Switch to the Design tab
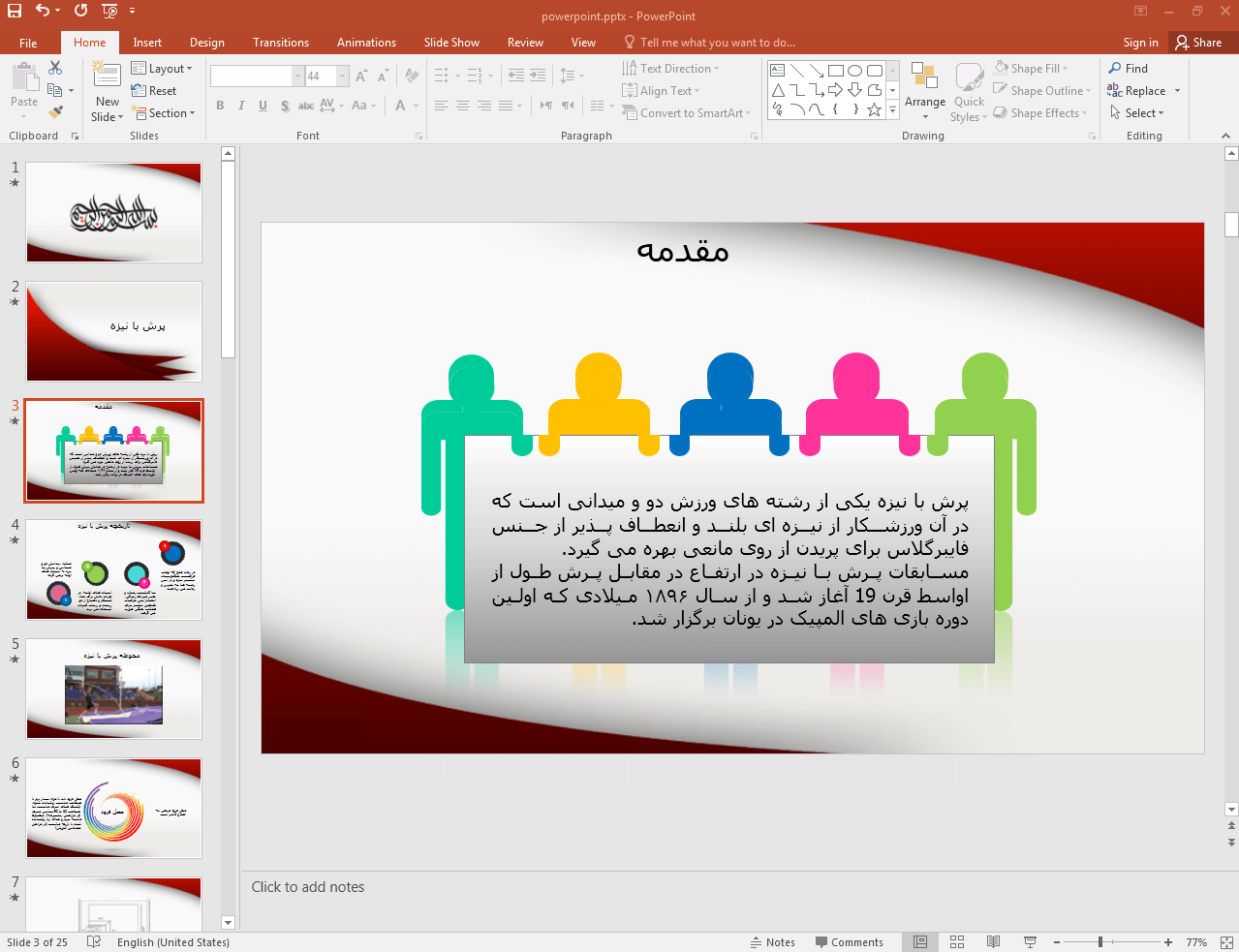The width and height of the screenshot is (1239, 952). [x=206, y=43]
